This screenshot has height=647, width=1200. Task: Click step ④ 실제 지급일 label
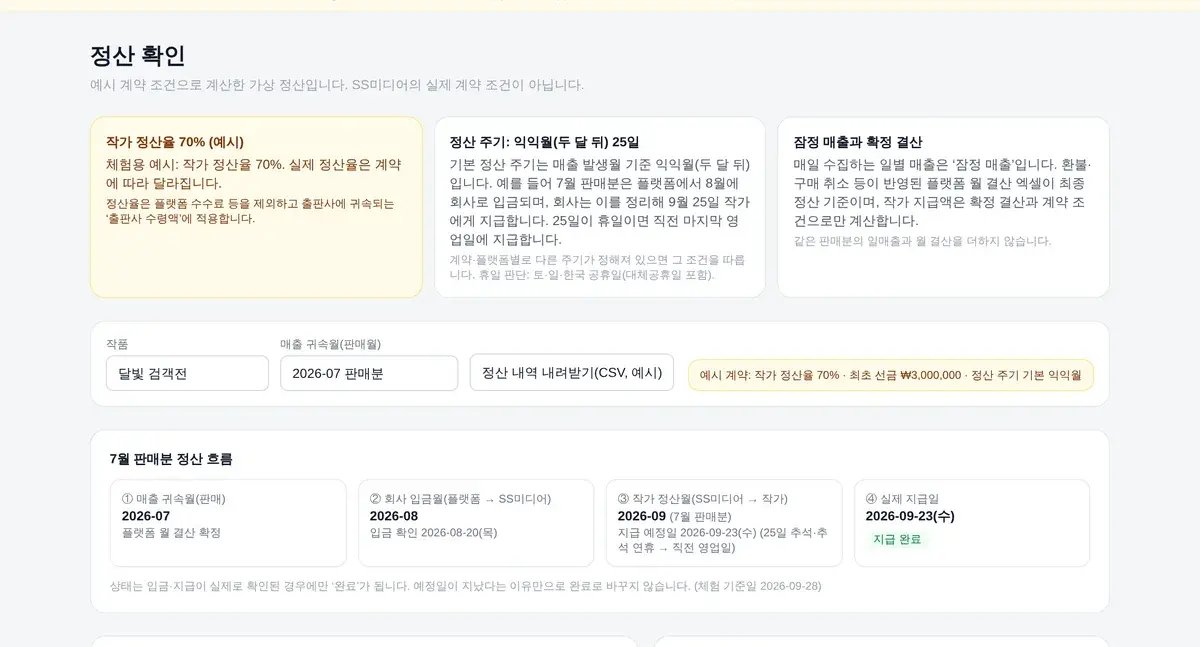pos(902,499)
